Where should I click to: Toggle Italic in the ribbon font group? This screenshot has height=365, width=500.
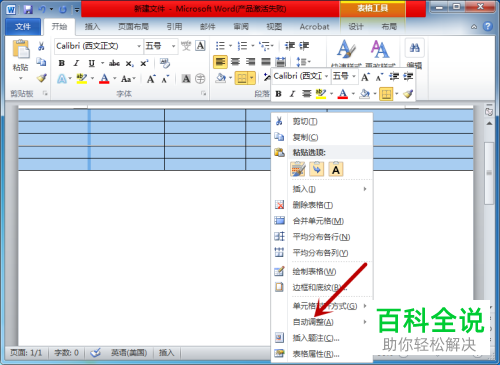coord(76,63)
